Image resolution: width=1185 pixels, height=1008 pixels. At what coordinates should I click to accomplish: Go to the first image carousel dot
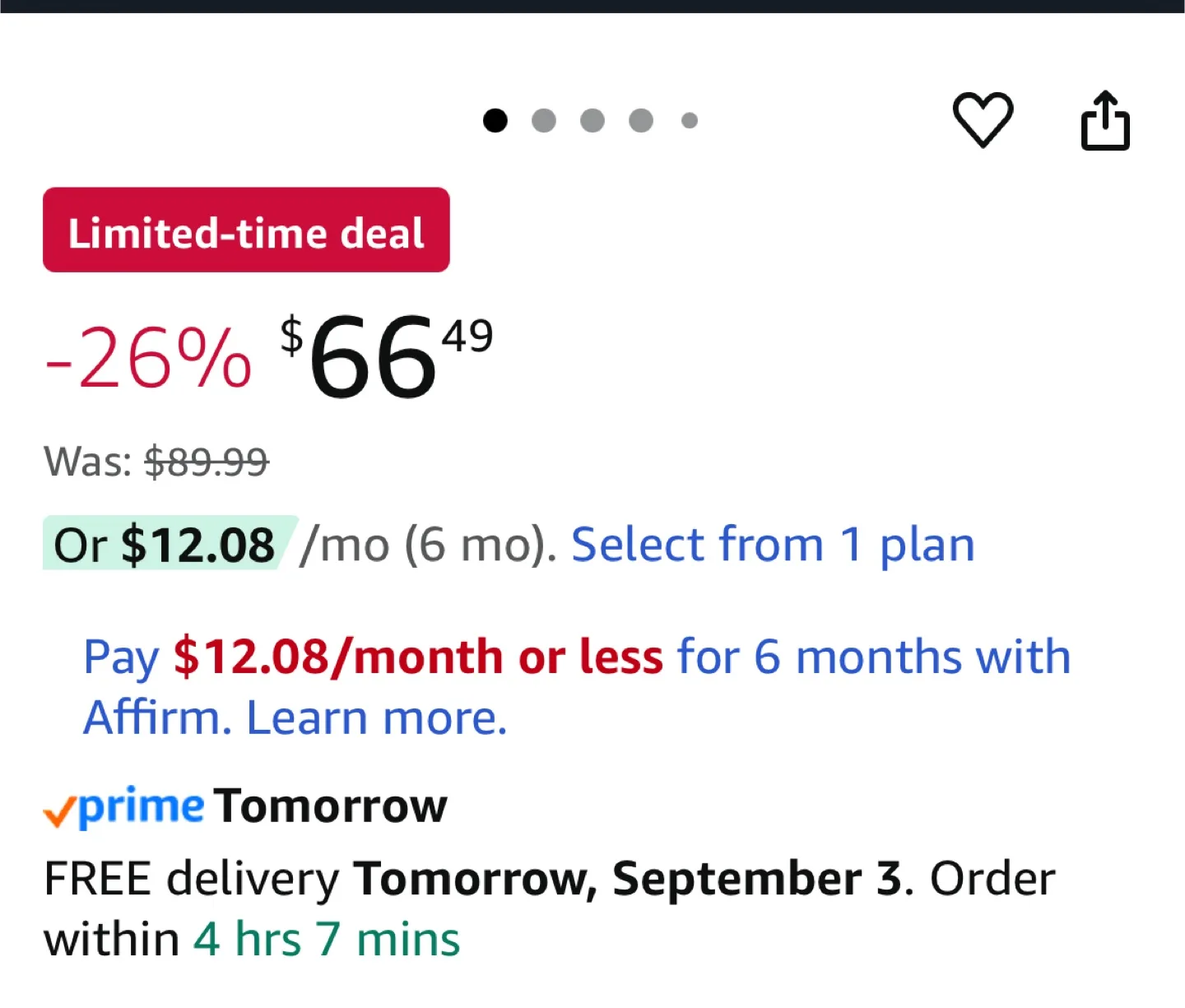pos(495,121)
